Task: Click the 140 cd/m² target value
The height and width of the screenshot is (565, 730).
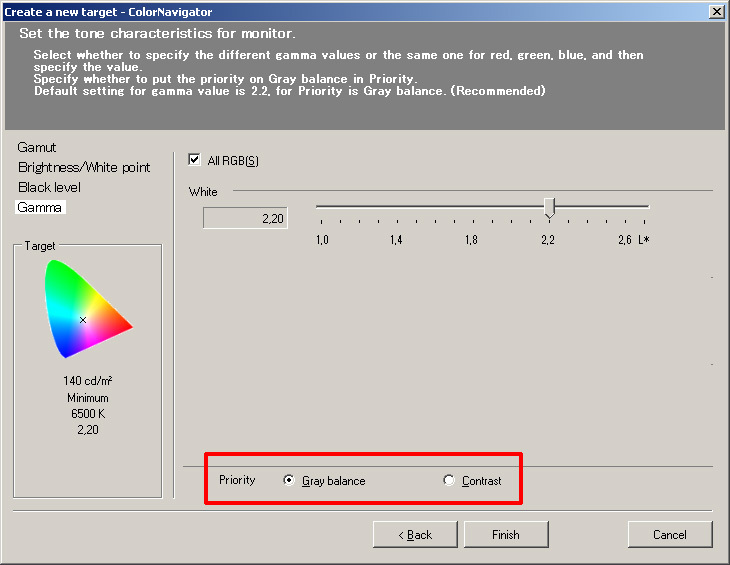Action: point(88,381)
